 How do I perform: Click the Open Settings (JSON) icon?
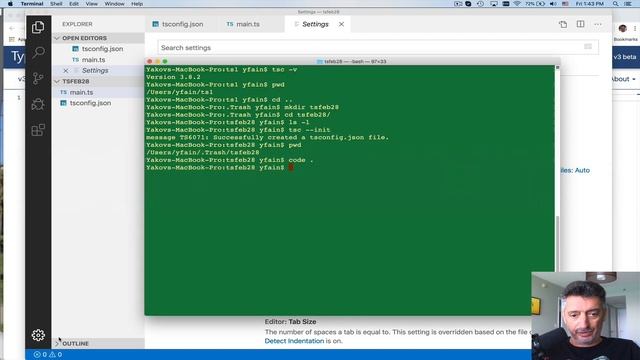coord(563,24)
